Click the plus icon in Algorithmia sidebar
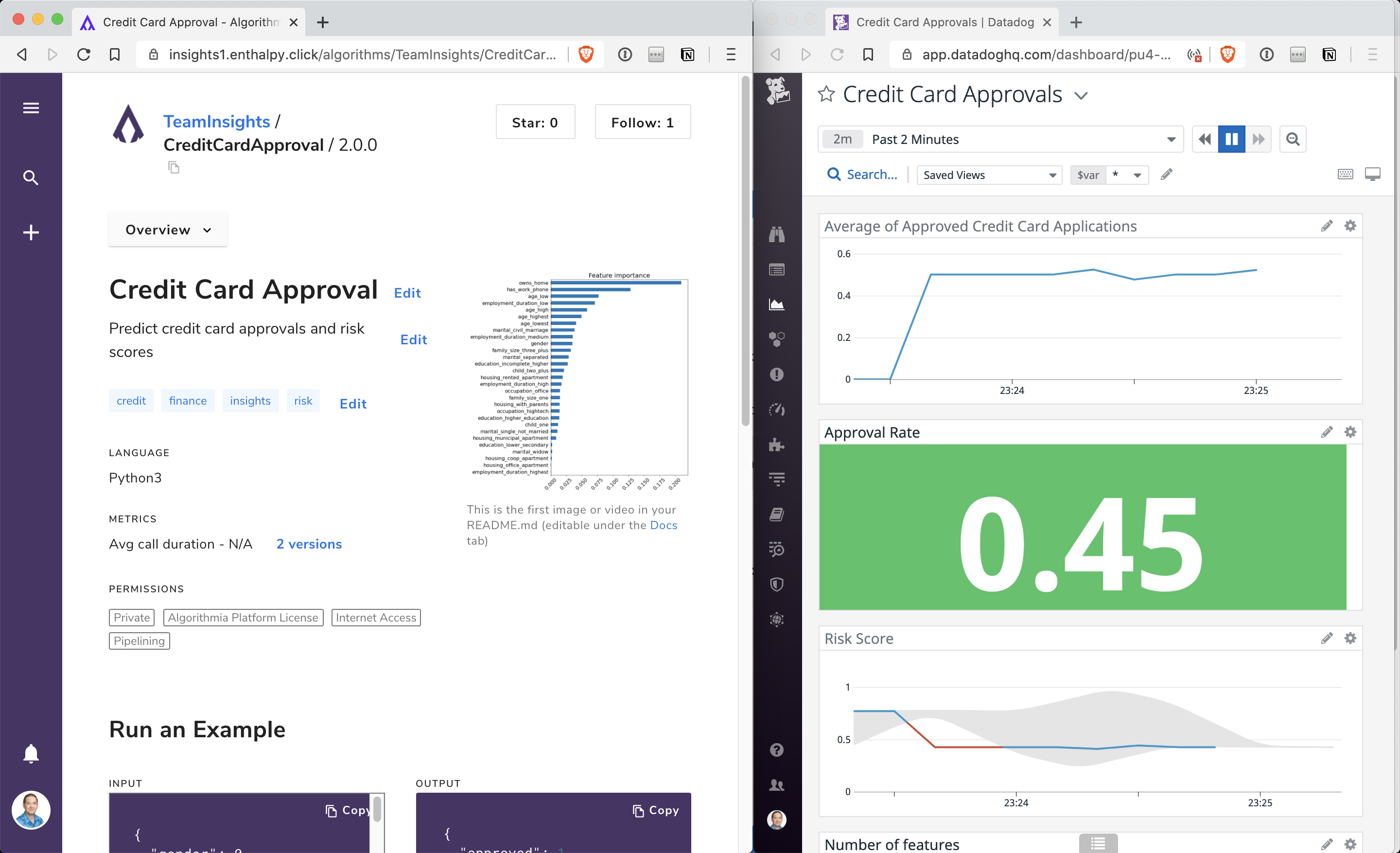Viewport: 1400px width, 853px height. (x=31, y=232)
